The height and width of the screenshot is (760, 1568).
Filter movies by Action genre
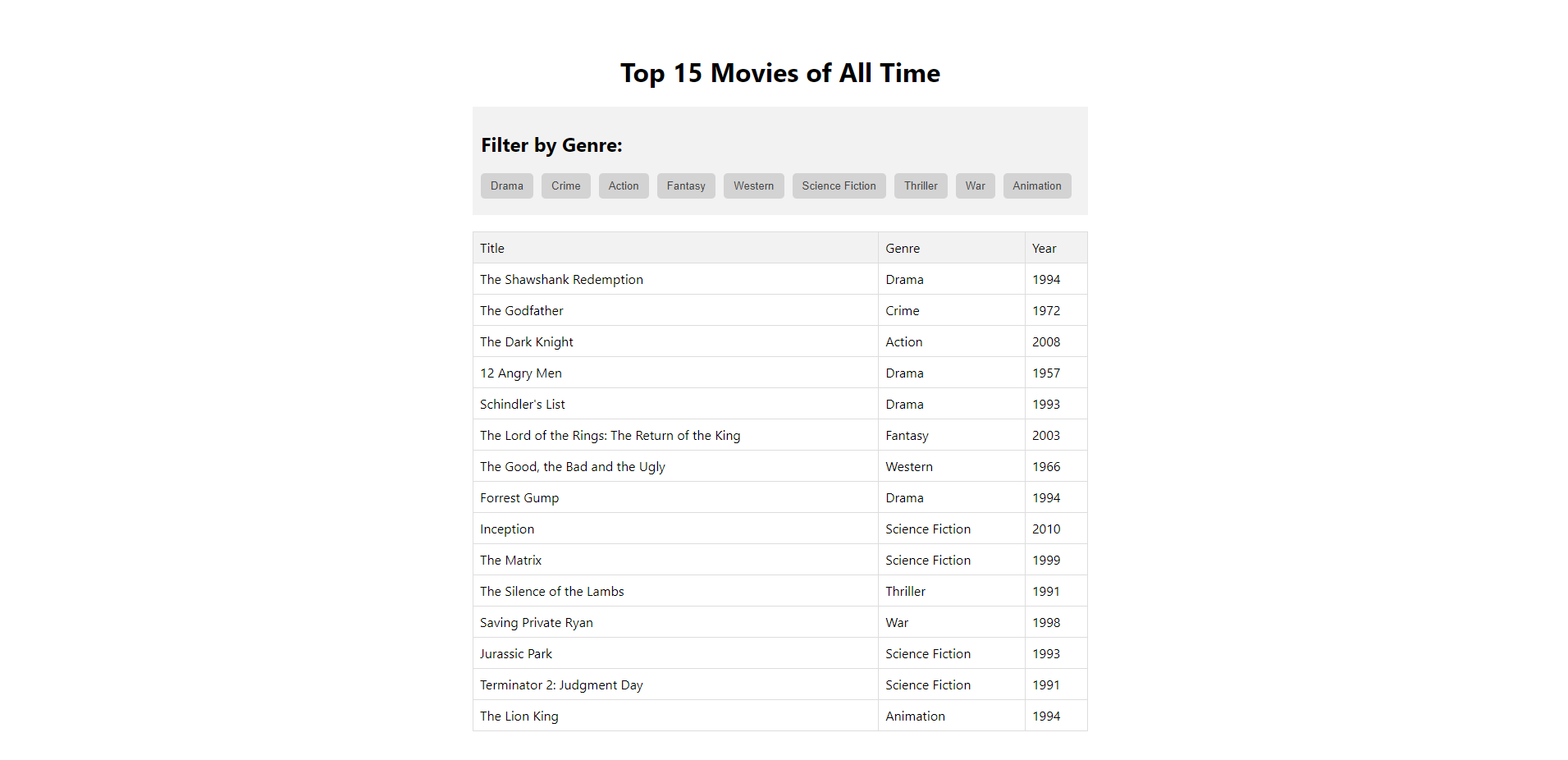[623, 185]
